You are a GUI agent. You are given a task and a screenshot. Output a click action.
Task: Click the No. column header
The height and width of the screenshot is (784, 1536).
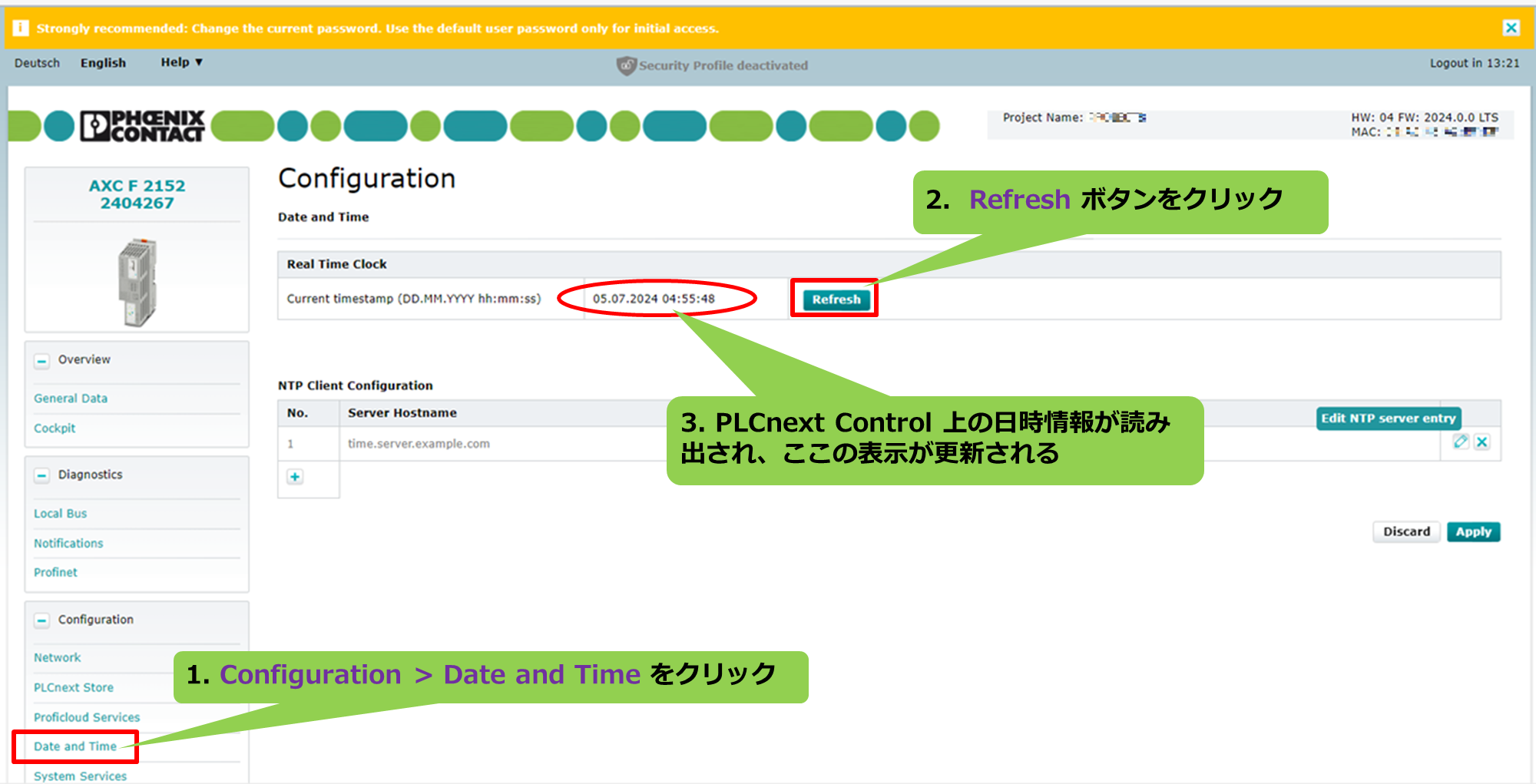click(x=297, y=413)
